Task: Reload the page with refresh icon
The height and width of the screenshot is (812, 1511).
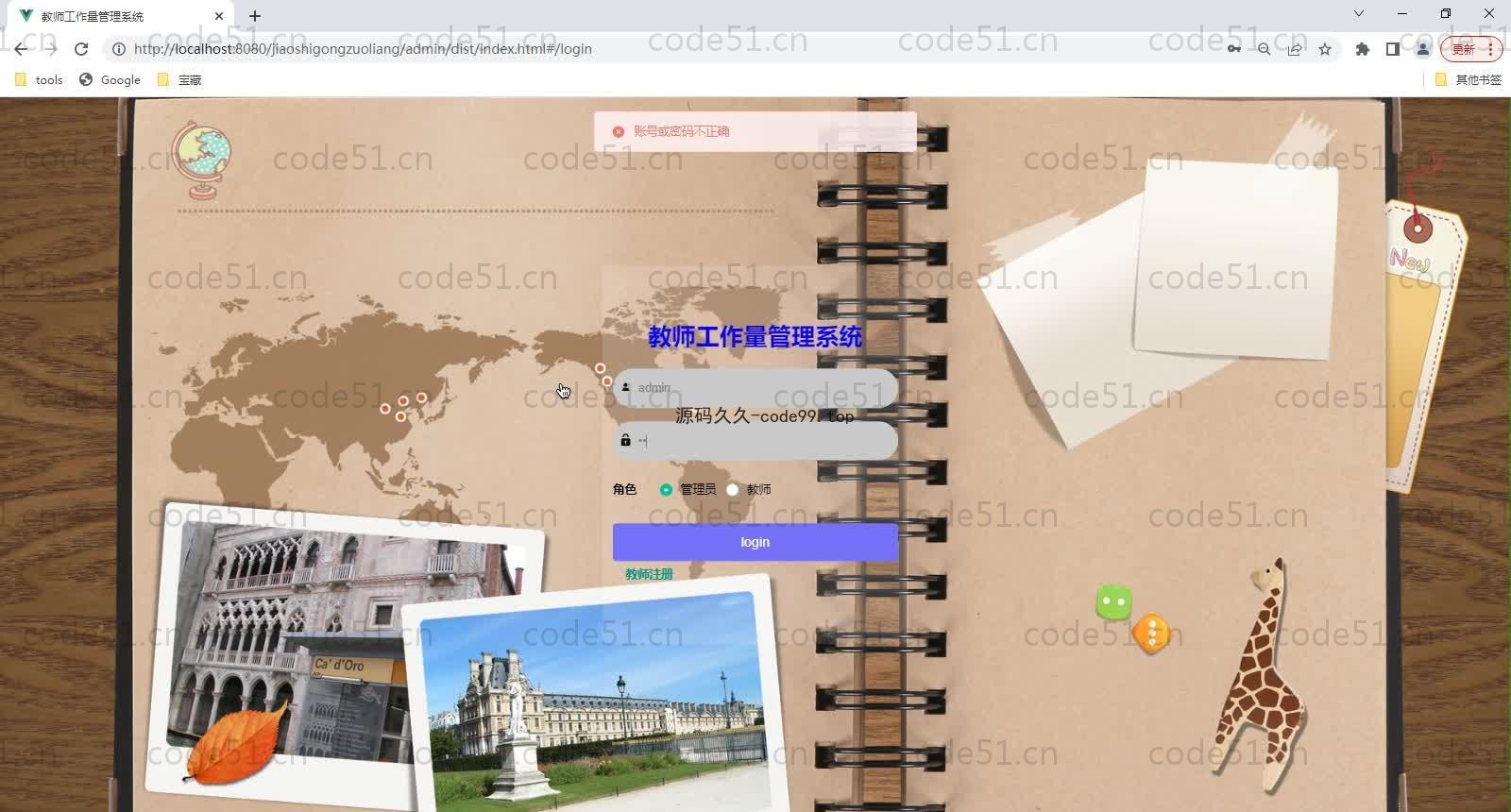Action: click(x=81, y=49)
